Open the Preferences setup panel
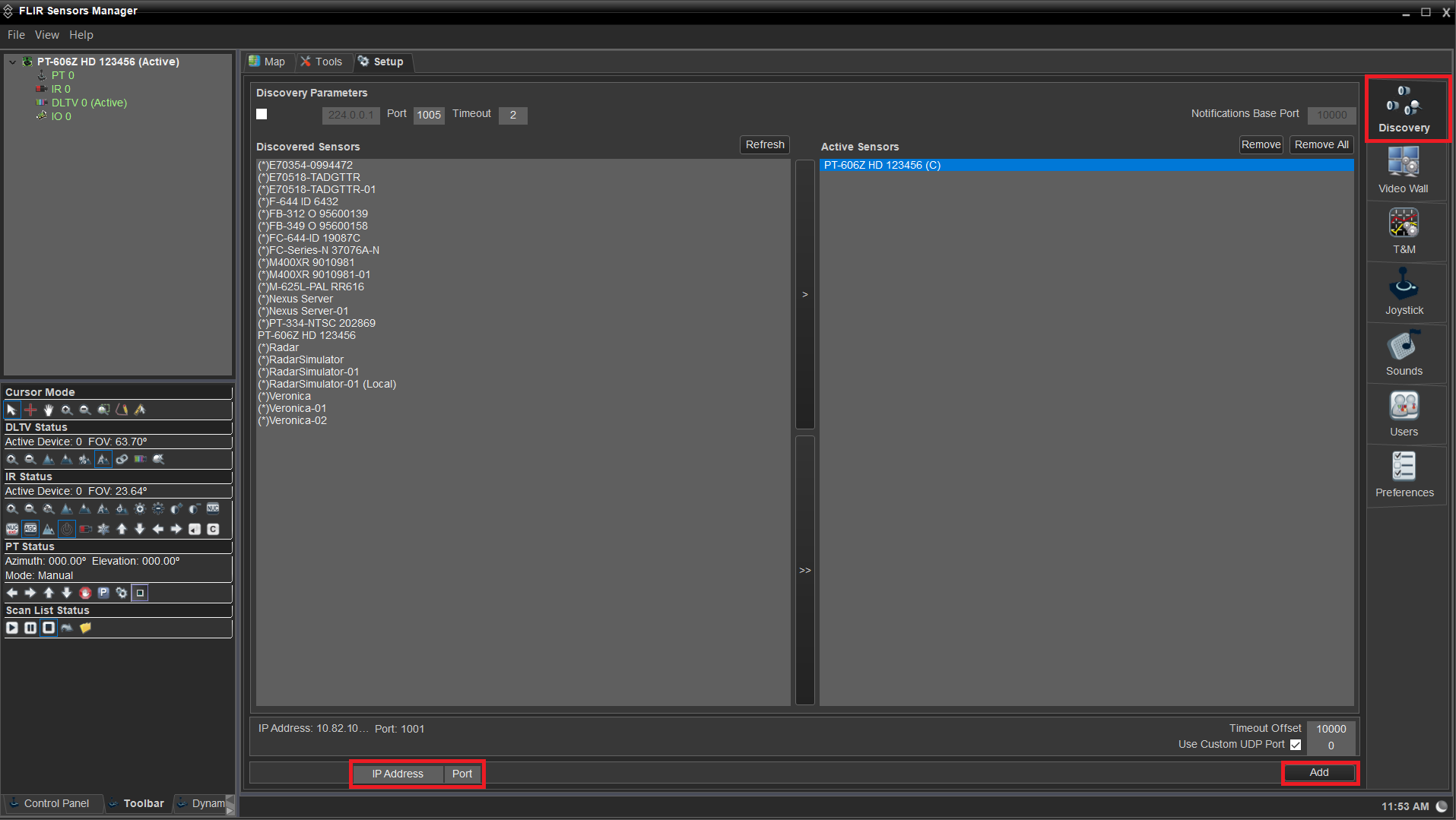1456x820 pixels. [x=1404, y=475]
